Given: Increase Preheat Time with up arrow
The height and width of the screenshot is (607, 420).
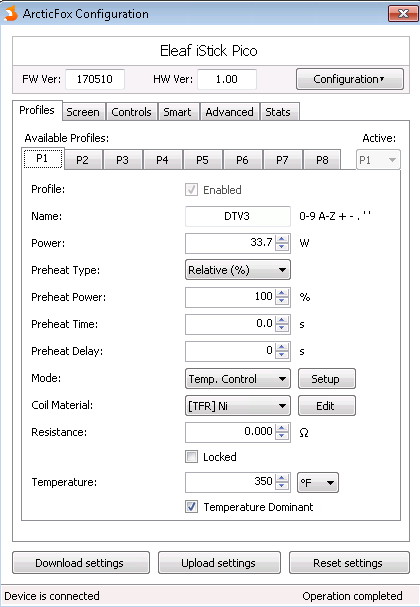Looking at the screenshot, I should pyautogui.click(x=282, y=320).
